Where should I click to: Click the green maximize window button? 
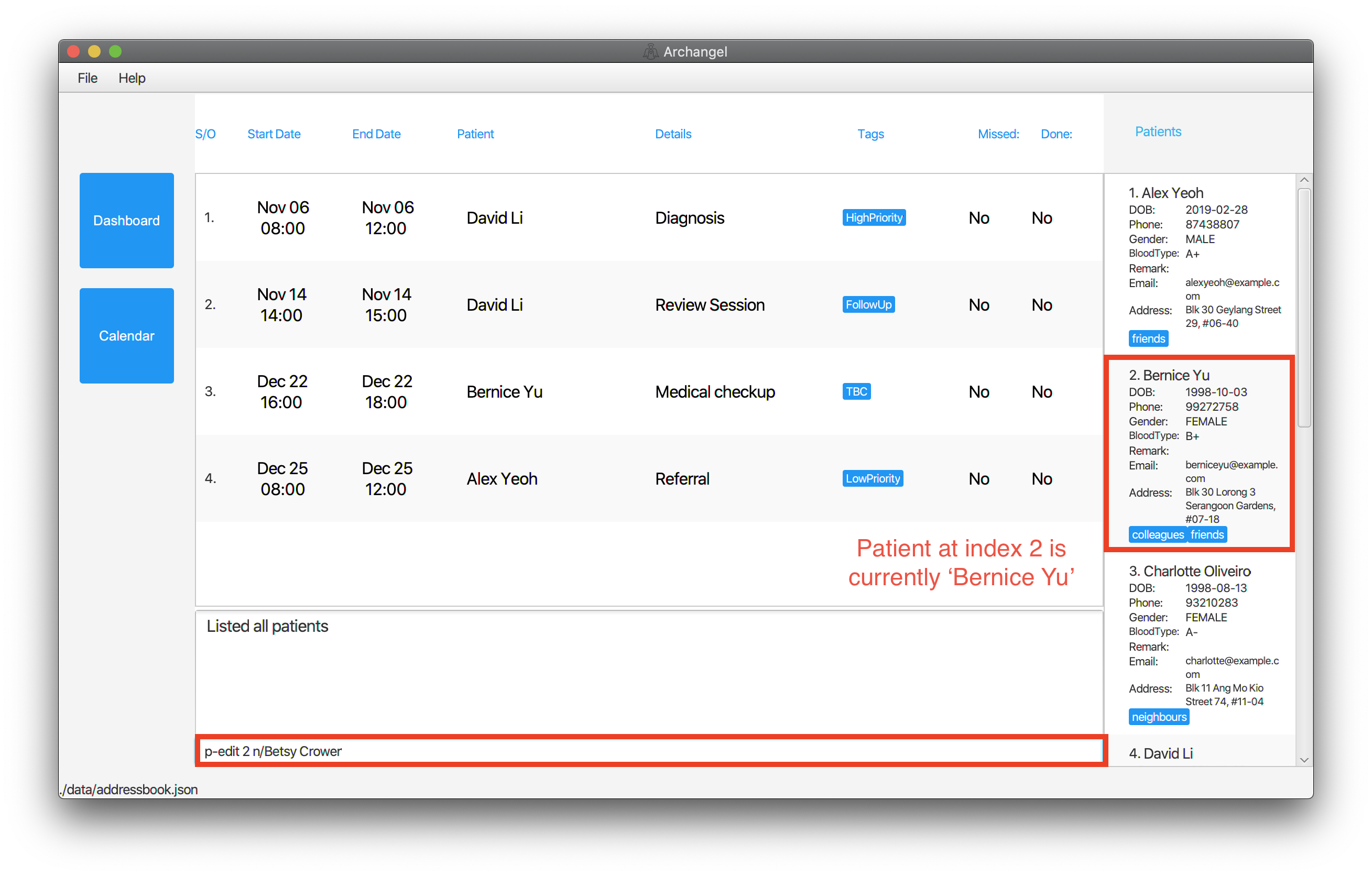115,52
